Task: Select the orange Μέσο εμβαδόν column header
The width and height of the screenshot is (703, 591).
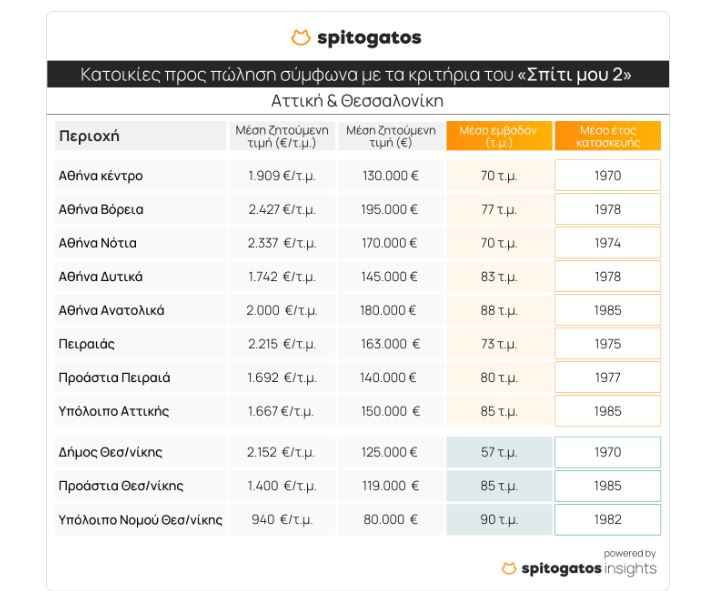Action: click(499, 136)
